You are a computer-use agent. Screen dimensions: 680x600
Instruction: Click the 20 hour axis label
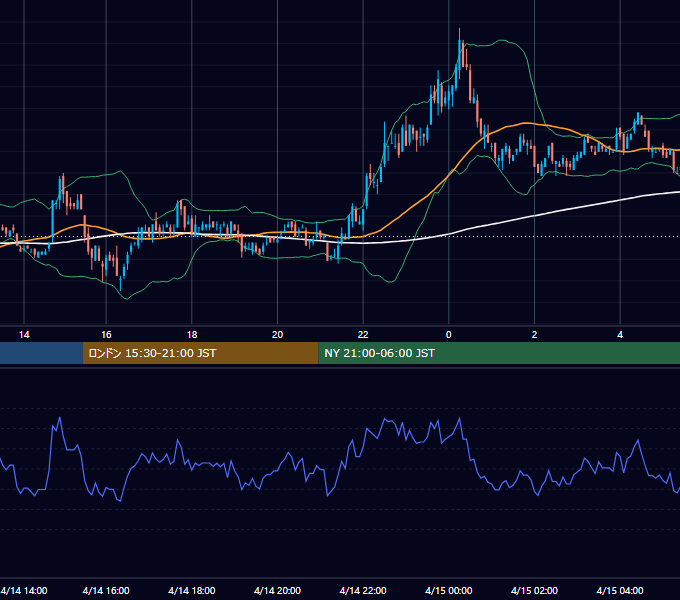click(x=278, y=335)
